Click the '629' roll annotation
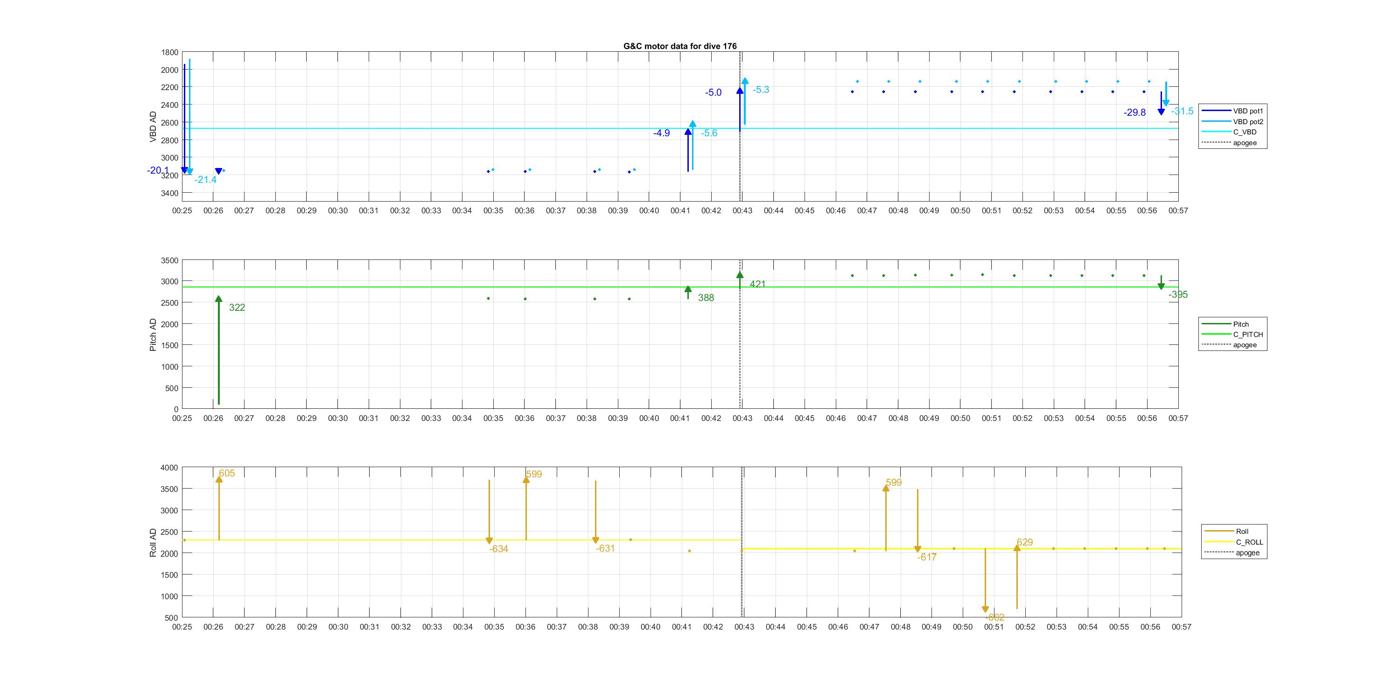This screenshot has width=1400, height=693. click(x=1025, y=543)
